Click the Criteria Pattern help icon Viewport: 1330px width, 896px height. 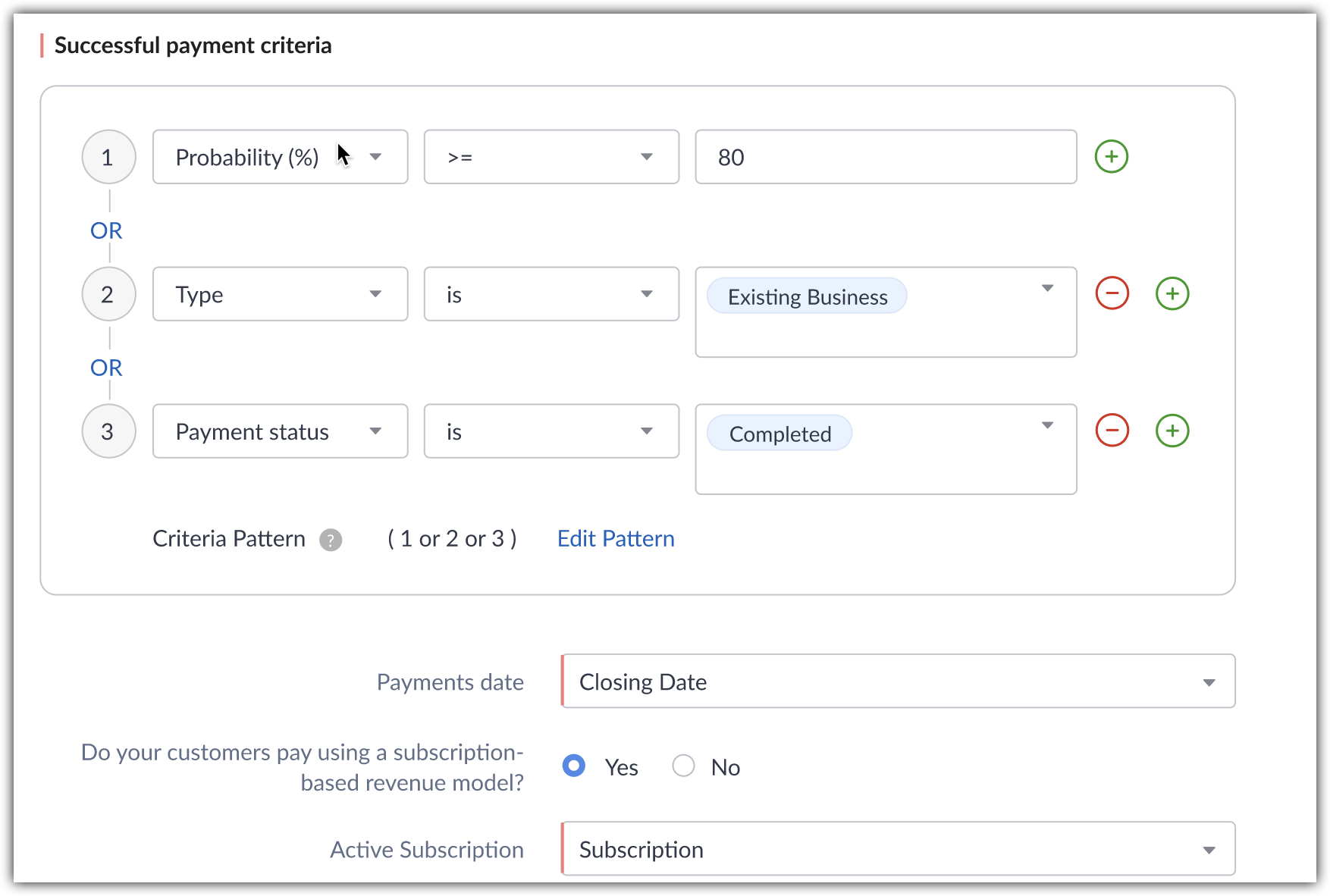pyautogui.click(x=331, y=540)
